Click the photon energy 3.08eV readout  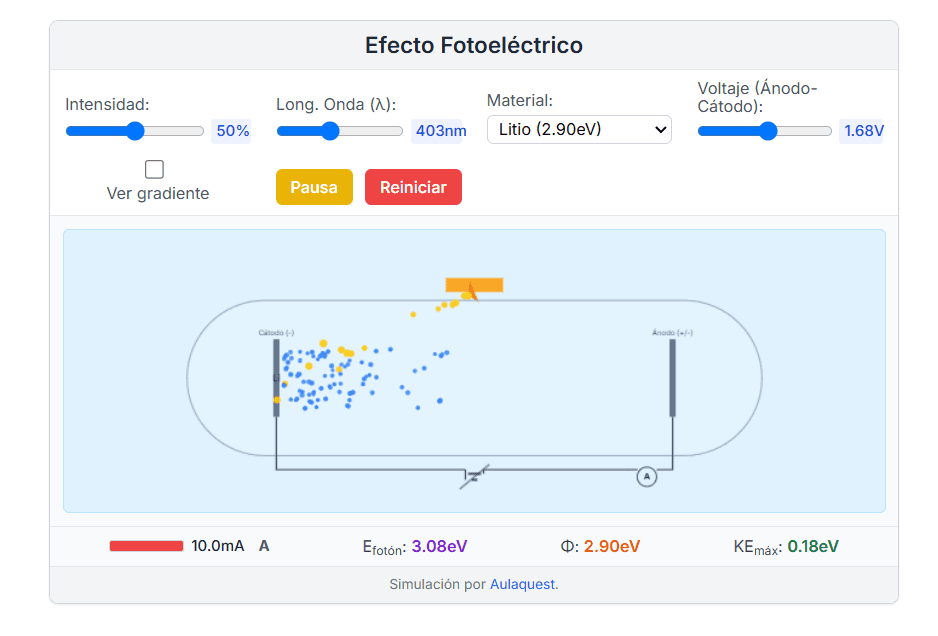click(439, 546)
